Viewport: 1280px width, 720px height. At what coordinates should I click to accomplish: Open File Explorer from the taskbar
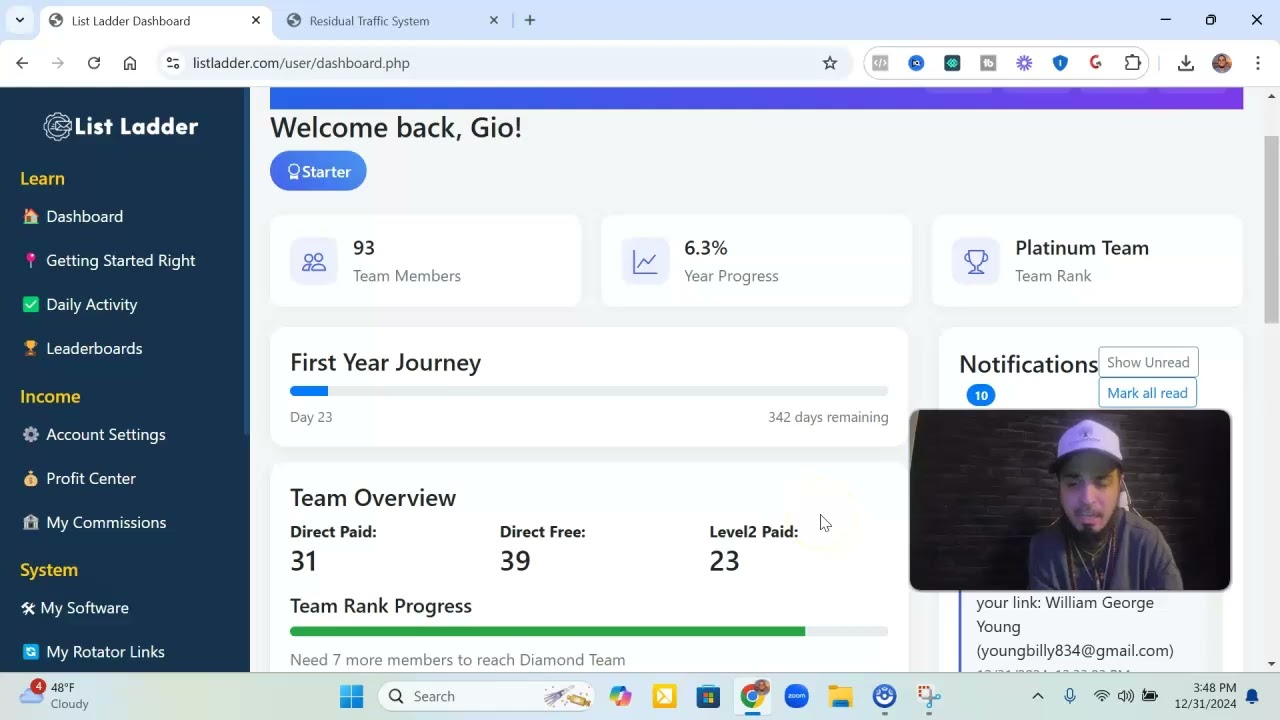coord(840,696)
